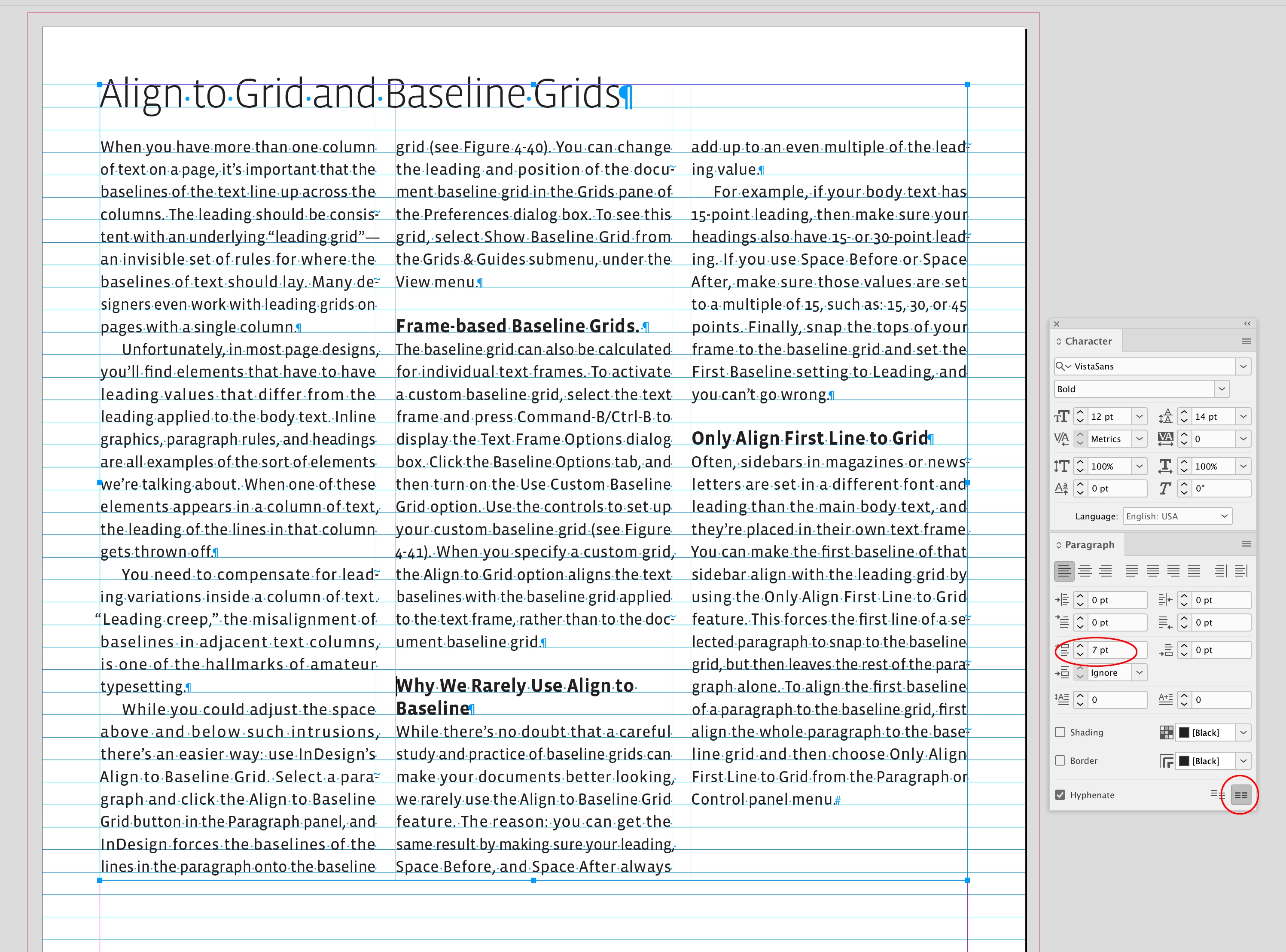Click Align Towards Spine icon

coord(1220,571)
